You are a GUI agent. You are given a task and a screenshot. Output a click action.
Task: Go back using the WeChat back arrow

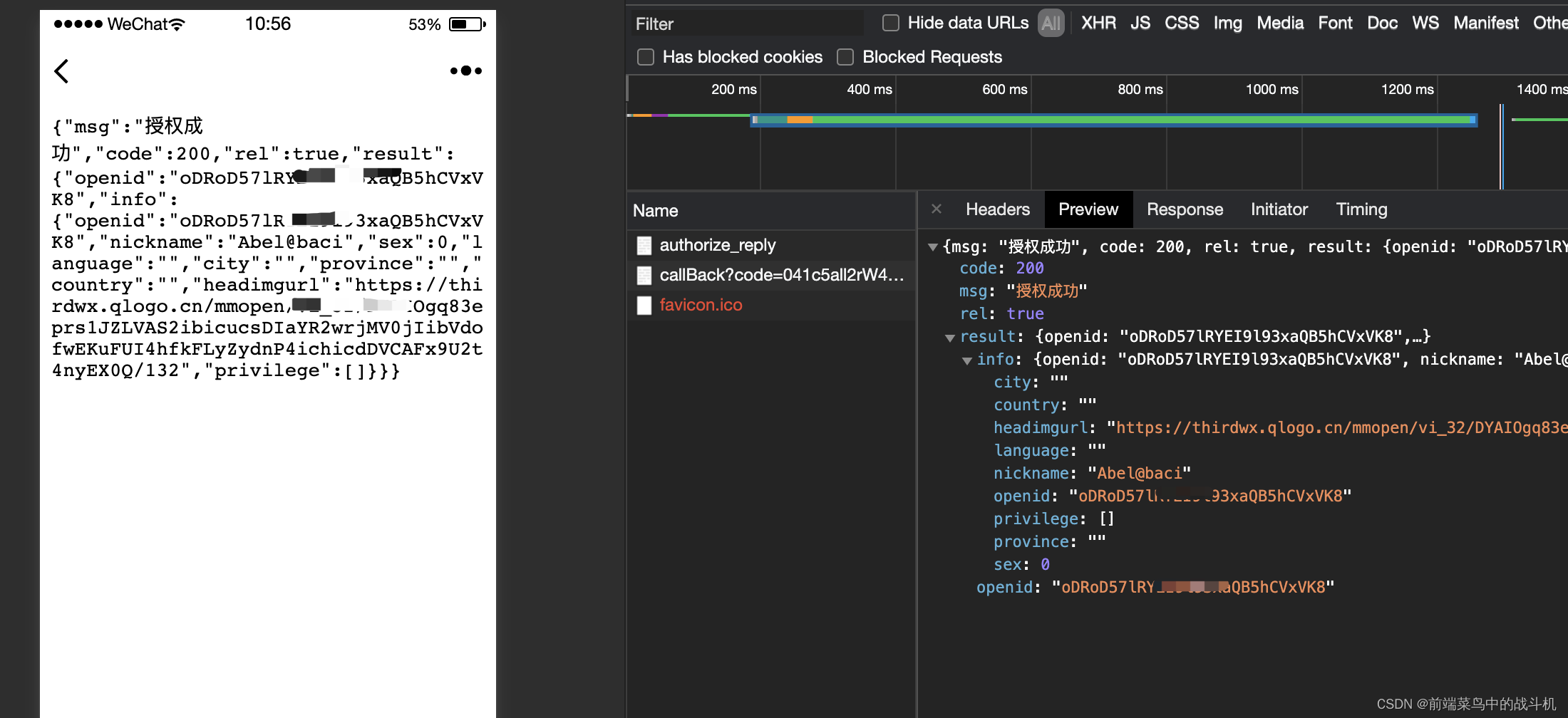61,71
